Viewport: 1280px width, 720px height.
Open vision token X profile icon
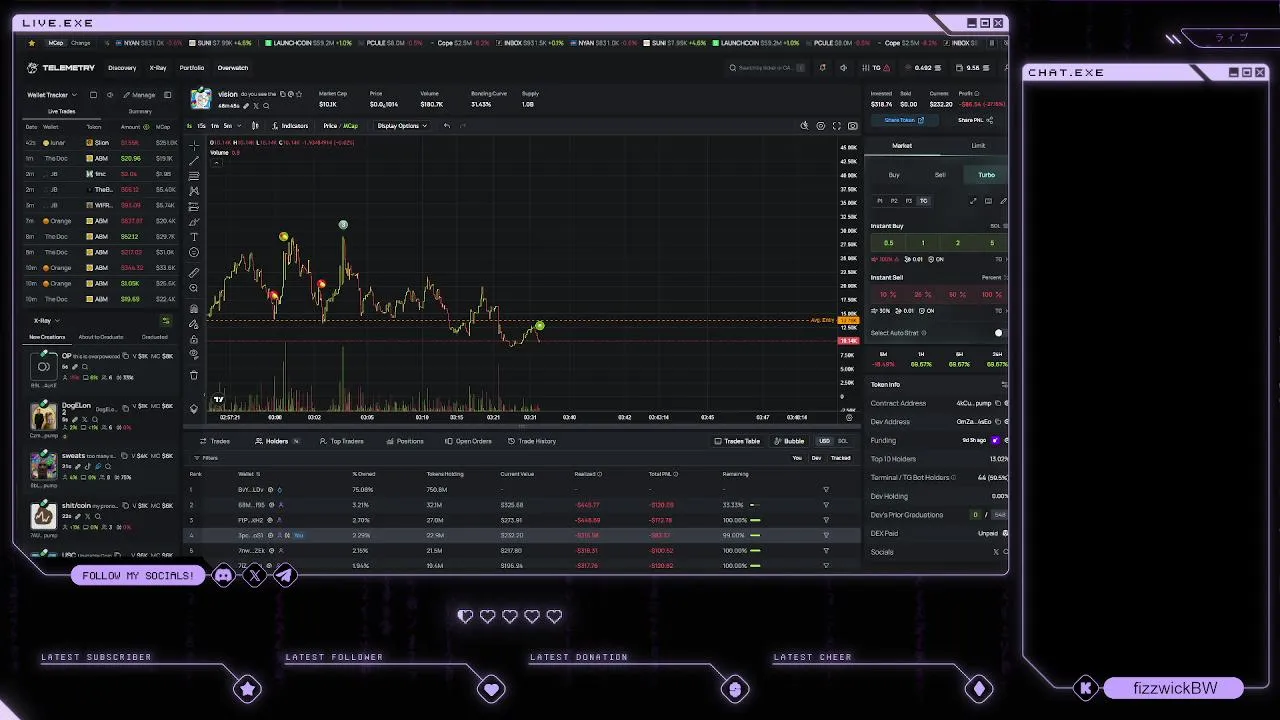point(255,105)
